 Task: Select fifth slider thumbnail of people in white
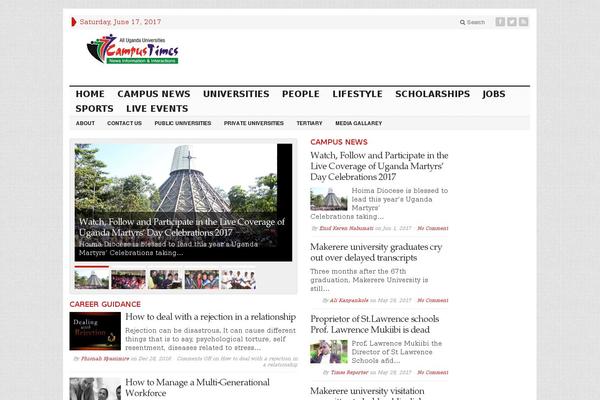point(238,279)
